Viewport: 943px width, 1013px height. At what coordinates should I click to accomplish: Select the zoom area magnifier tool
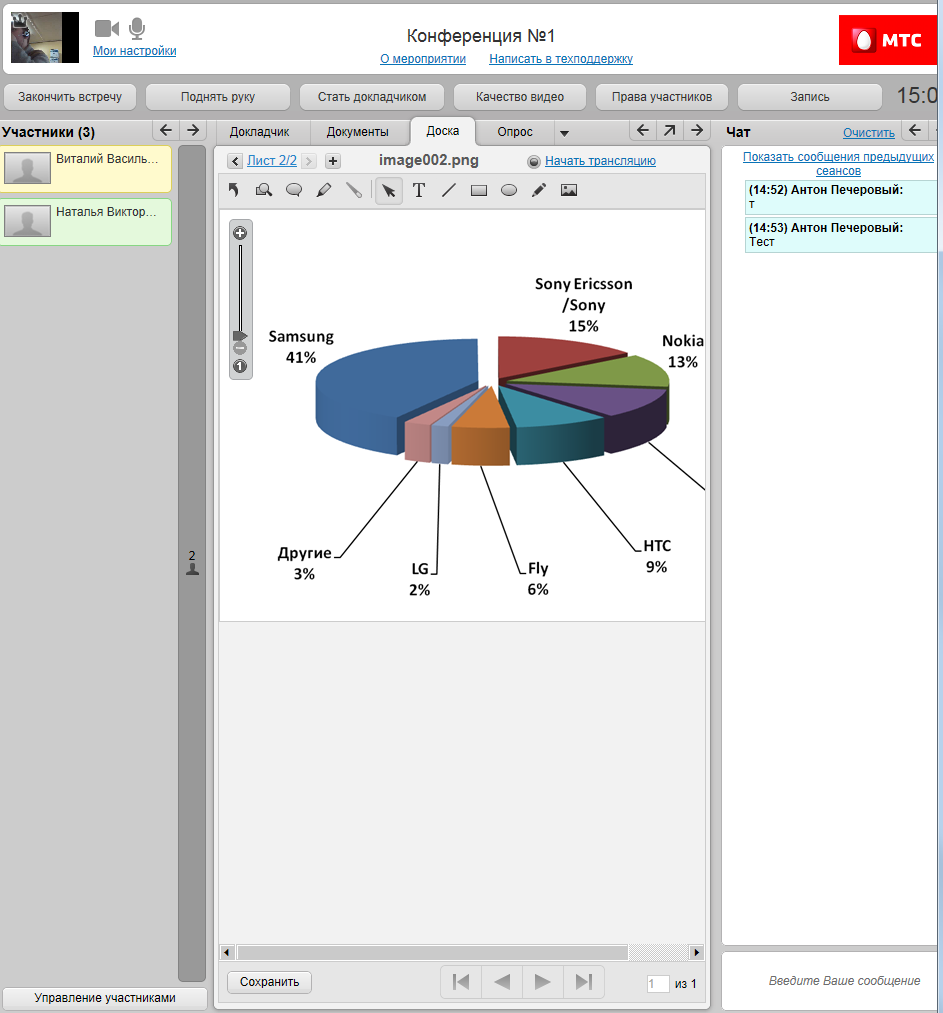pos(264,190)
